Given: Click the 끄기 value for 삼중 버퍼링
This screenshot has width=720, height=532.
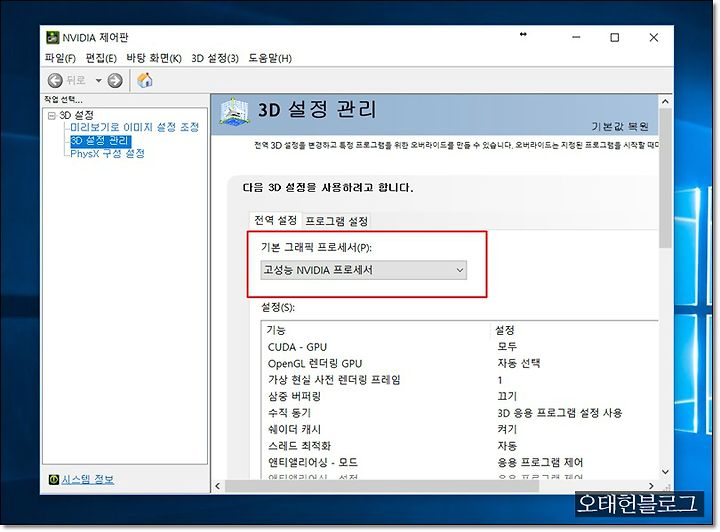Looking at the screenshot, I should coord(507,397).
